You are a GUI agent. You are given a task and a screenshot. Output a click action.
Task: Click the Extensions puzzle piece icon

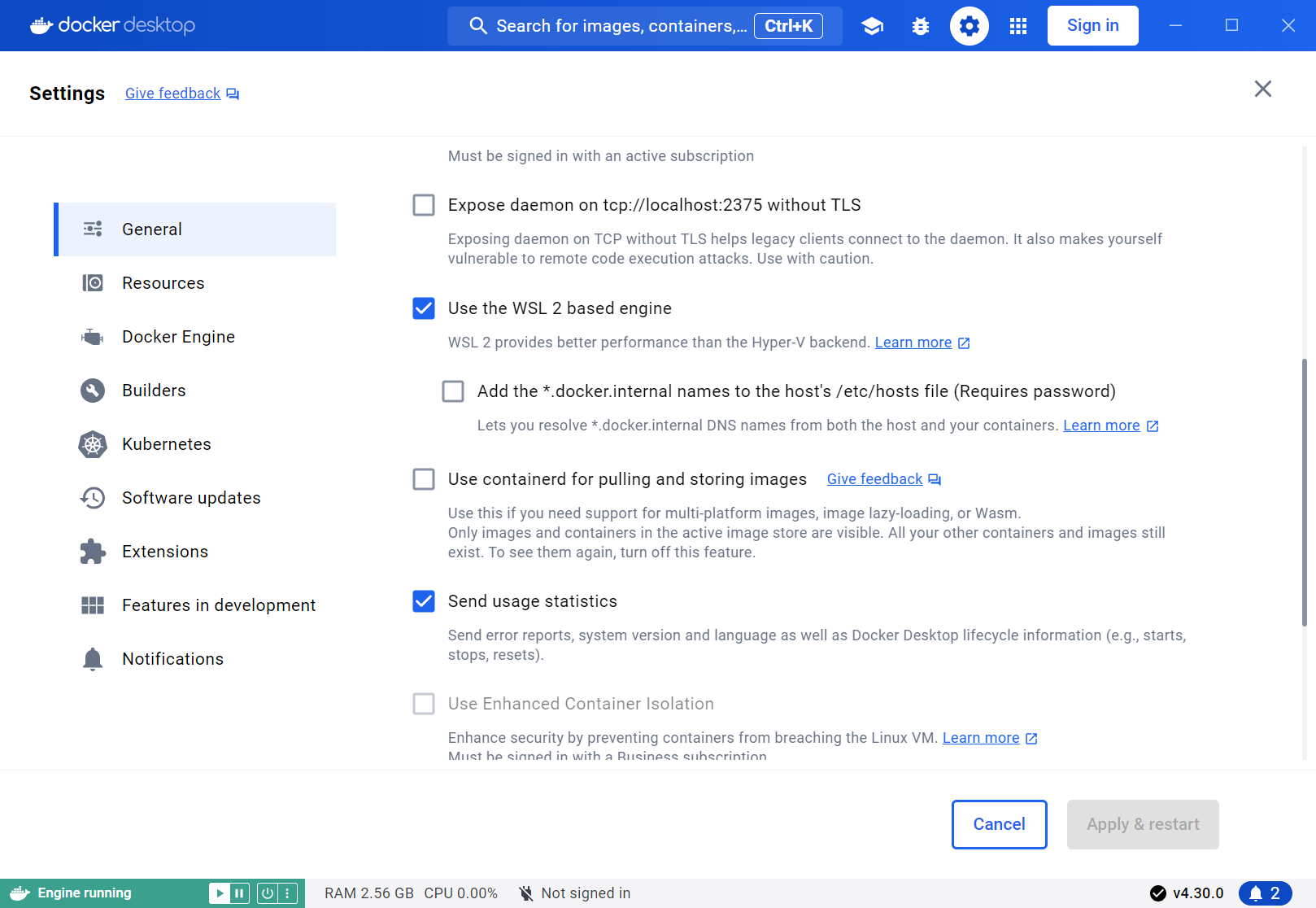pyautogui.click(x=93, y=551)
